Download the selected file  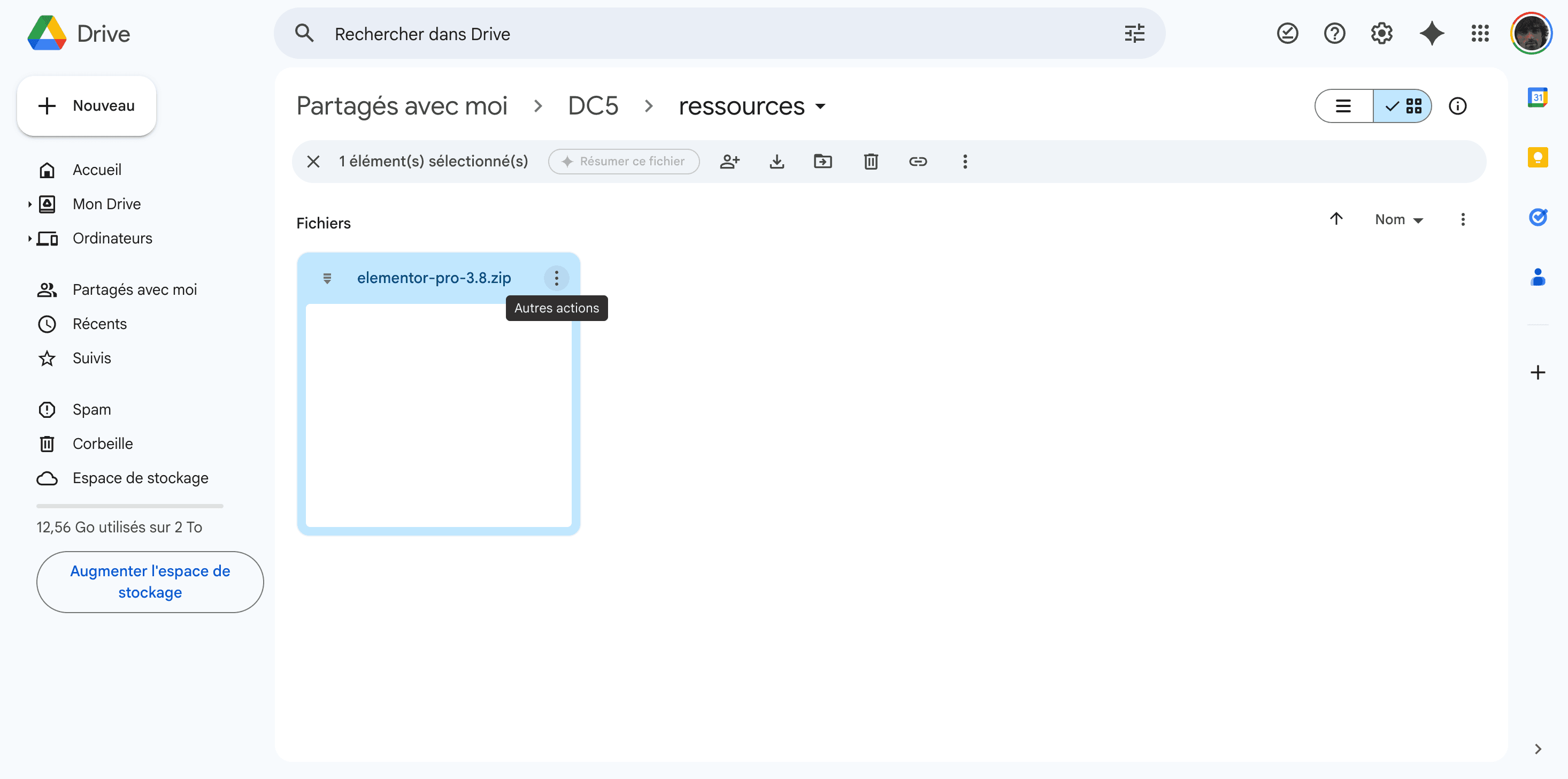pos(777,162)
